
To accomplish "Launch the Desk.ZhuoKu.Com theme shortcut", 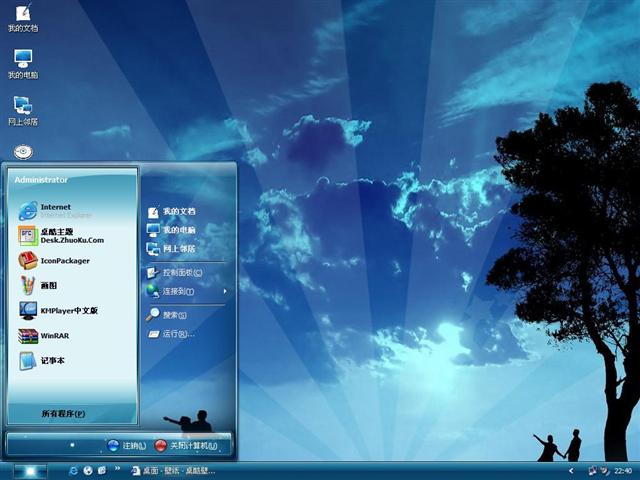I will [x=60, y=235].
